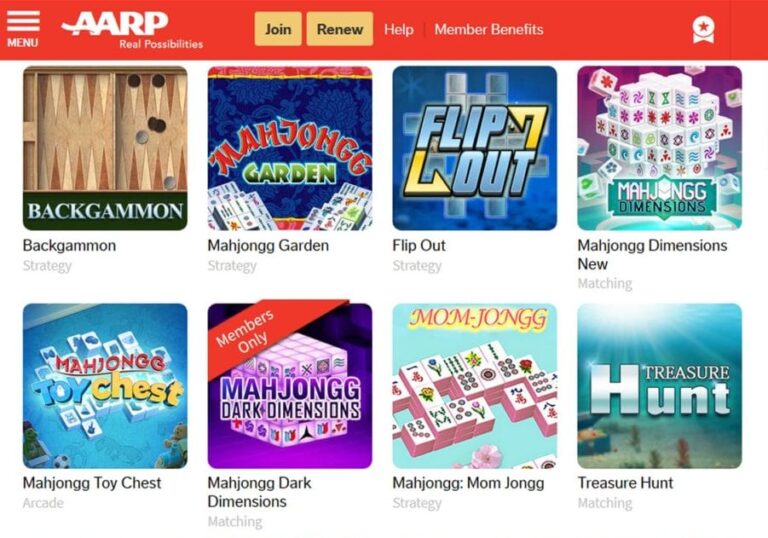Image resolution: width=768 pixels, height=538 pixels.
Task: Click the Mahjongg Dimensions New title text
Action: (652, 254)
